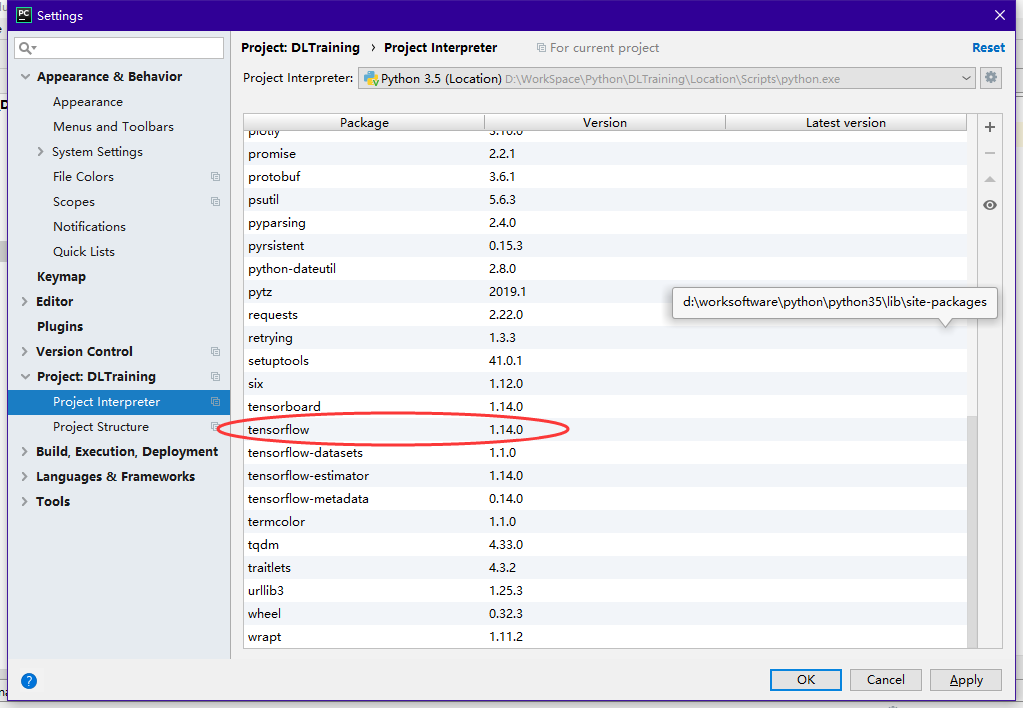This screenshot has width=1023, height=708.
Task: Sort by the Package column header
Action: [x=364, y=123]
